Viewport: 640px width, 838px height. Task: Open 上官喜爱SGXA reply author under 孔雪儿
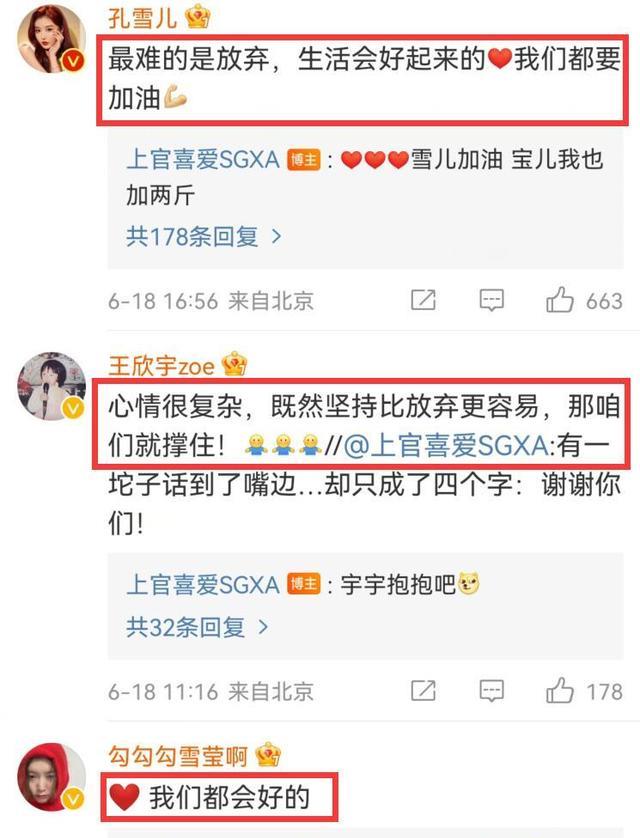click(203, 159)
